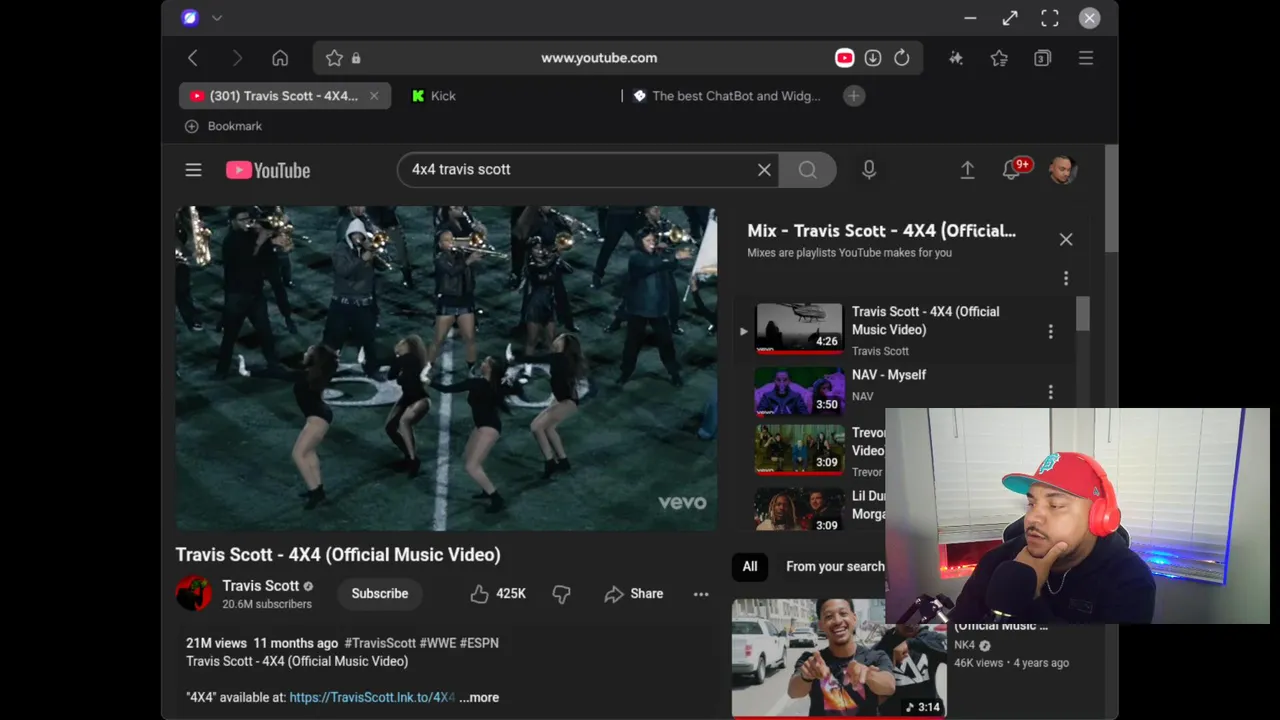The image size is (1280, 720).
Task: Go to YouTube home via logo
Action: coord(268,170)
